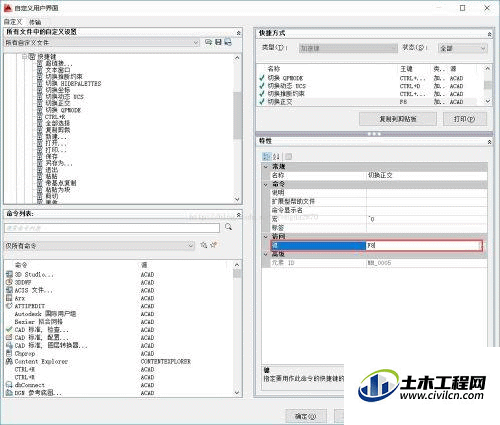This screenshot has width=500, height=425.
Task: Click the property pages icon in 特性 toolbar
Action: (x=289, y=156)
